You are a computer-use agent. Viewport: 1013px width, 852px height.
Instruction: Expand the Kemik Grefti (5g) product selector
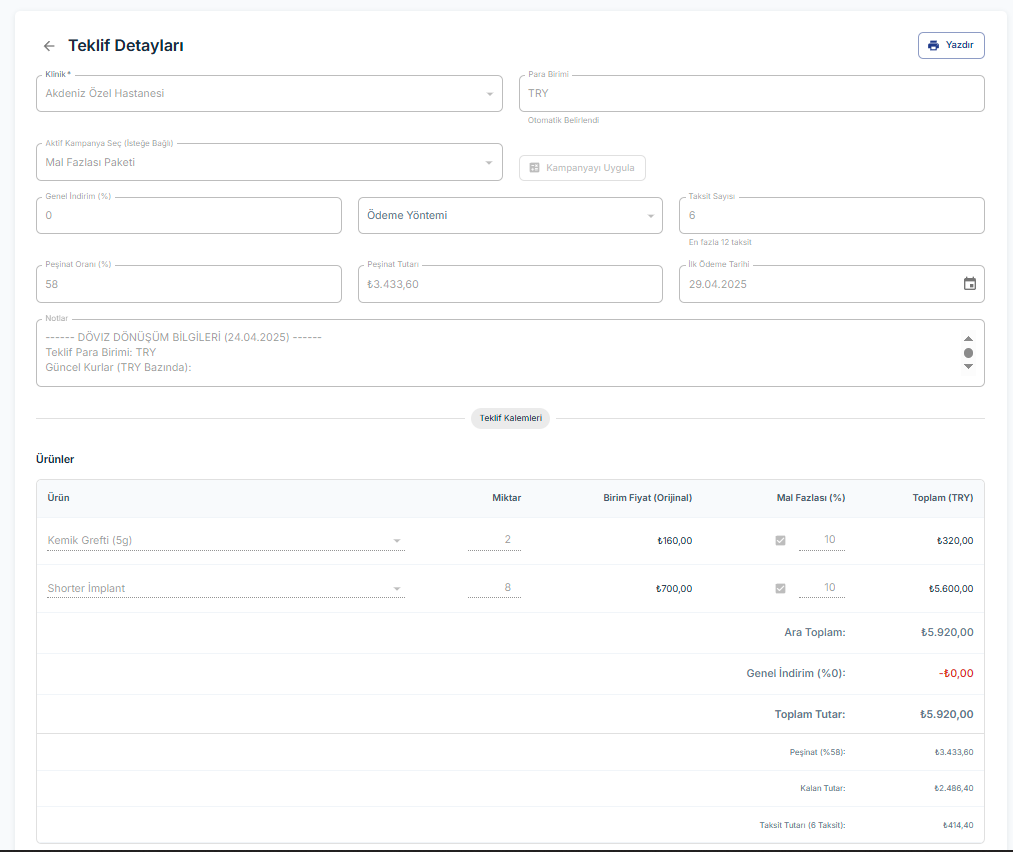coord(397,541)
